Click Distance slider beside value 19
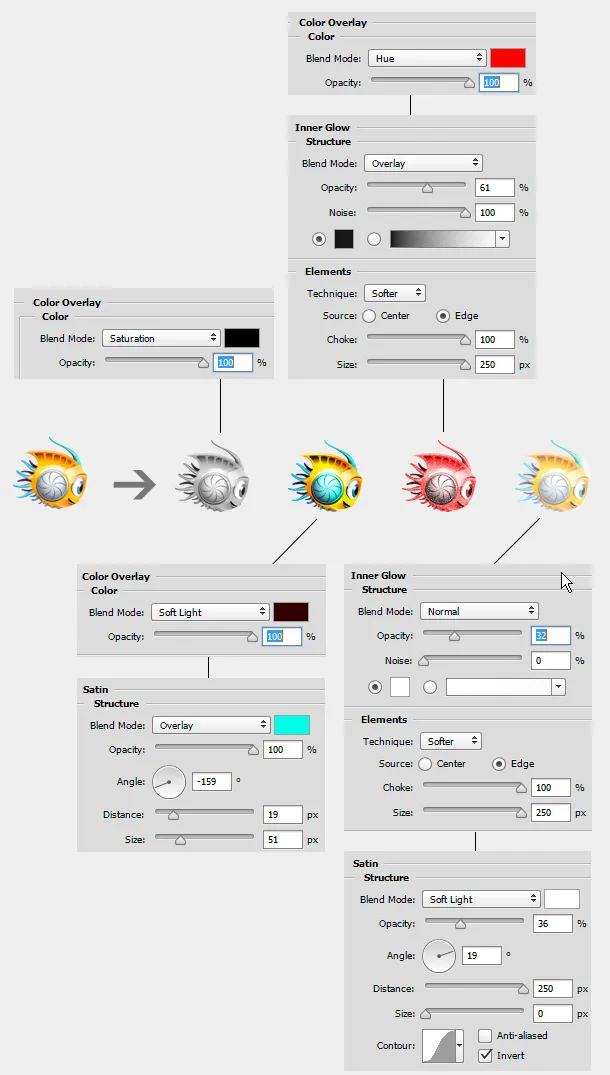610x1075 pixels. click(204, 814)
